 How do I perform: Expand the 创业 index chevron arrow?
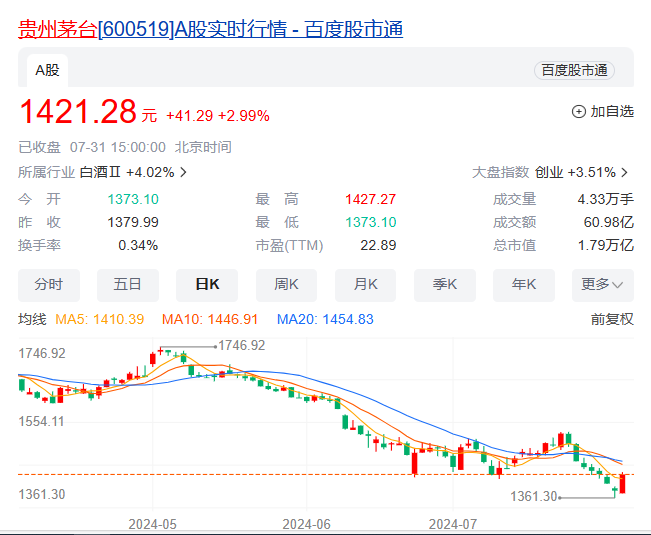click(x=624, y=172)
